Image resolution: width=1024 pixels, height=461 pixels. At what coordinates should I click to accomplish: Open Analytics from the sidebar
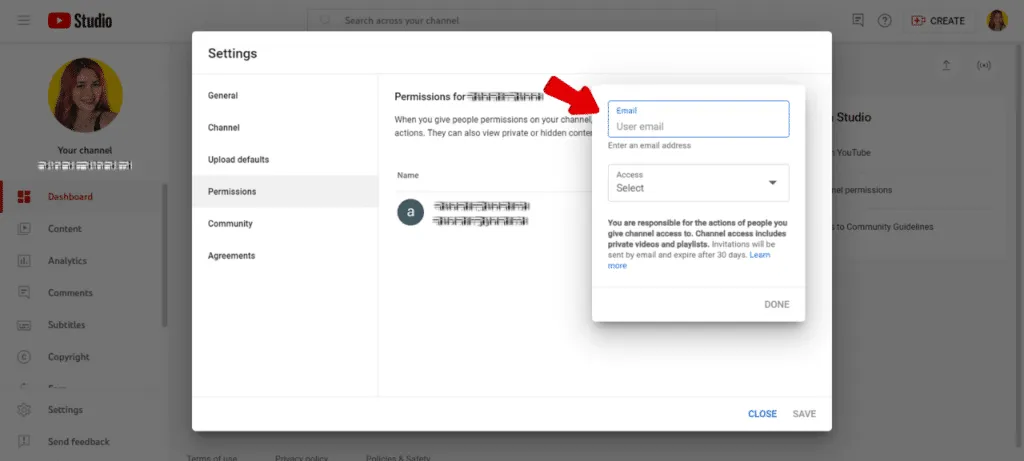click(x=66, y=261)
